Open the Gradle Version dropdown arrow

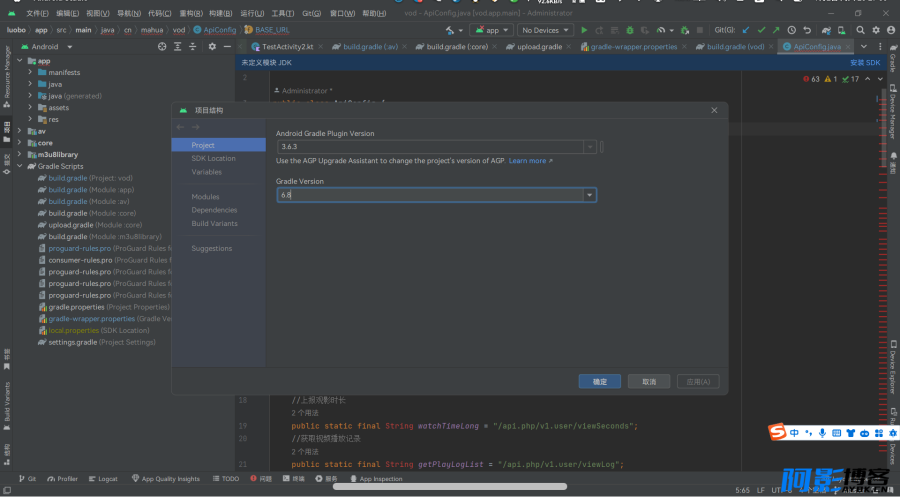(x=589, y=195)
